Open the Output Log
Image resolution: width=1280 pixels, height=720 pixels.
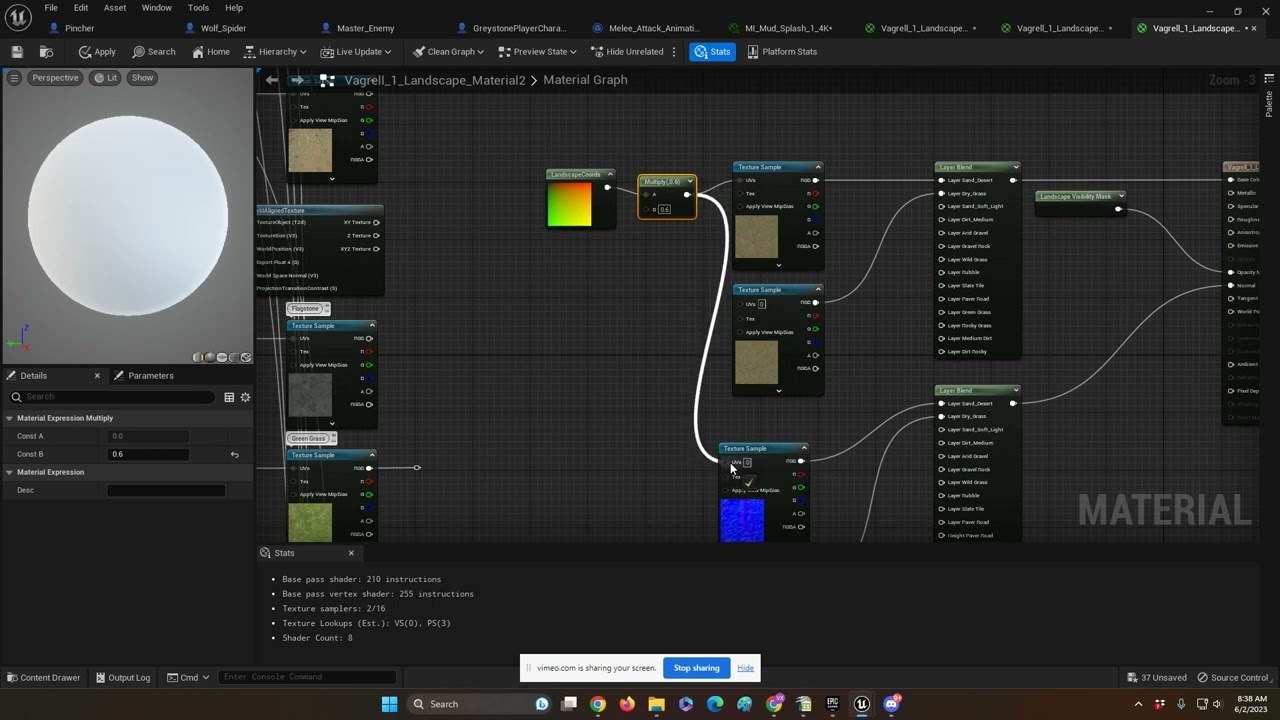point(122,677)
